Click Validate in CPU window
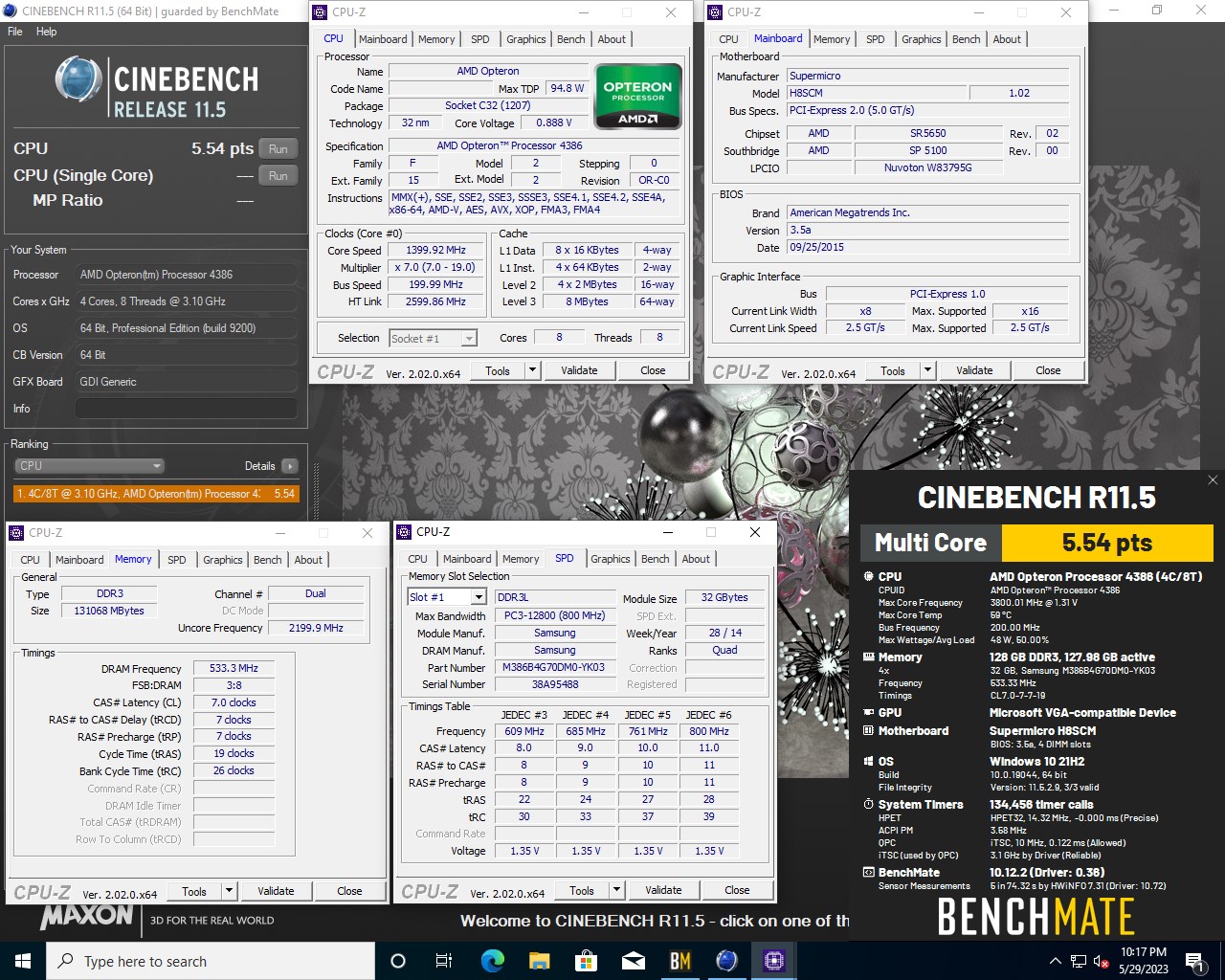 579,370
